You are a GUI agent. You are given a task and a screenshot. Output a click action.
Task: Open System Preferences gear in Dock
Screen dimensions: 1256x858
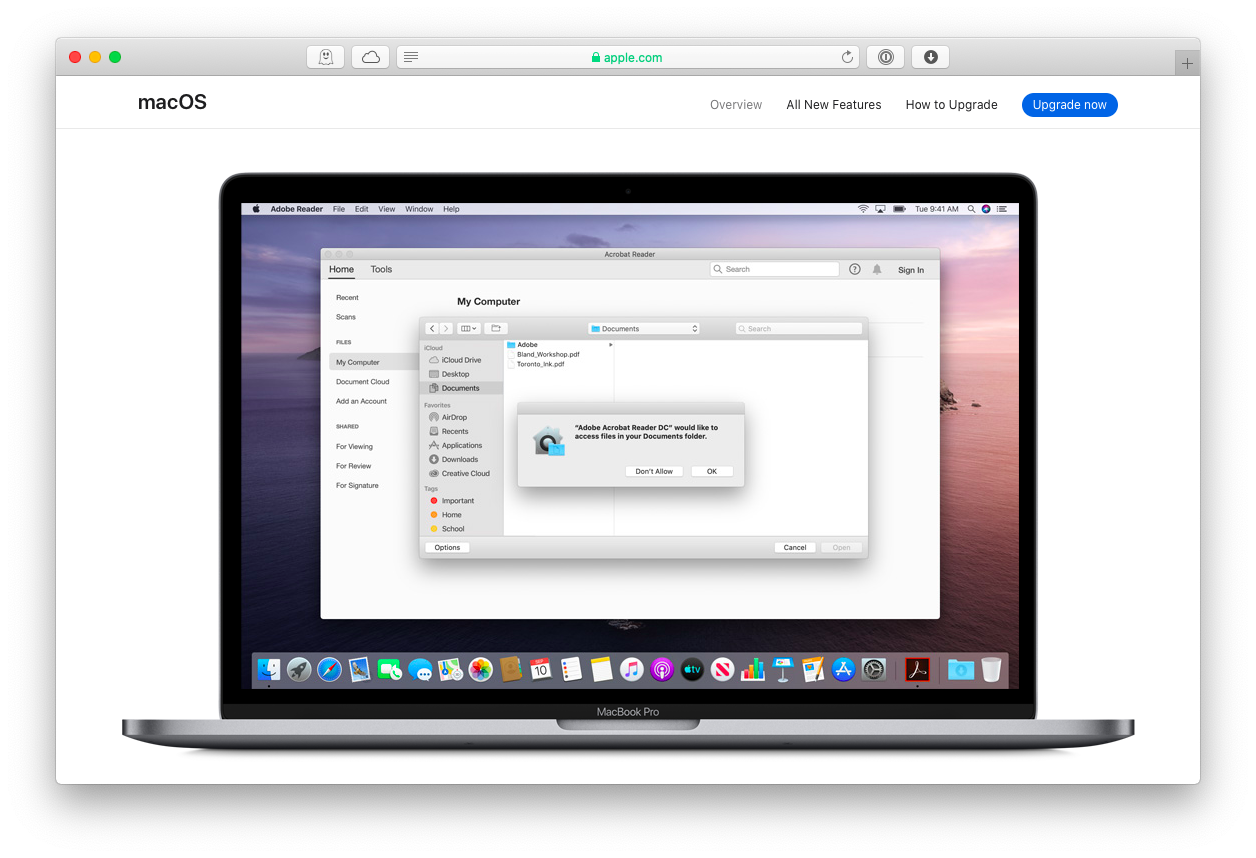coord(874,669)
